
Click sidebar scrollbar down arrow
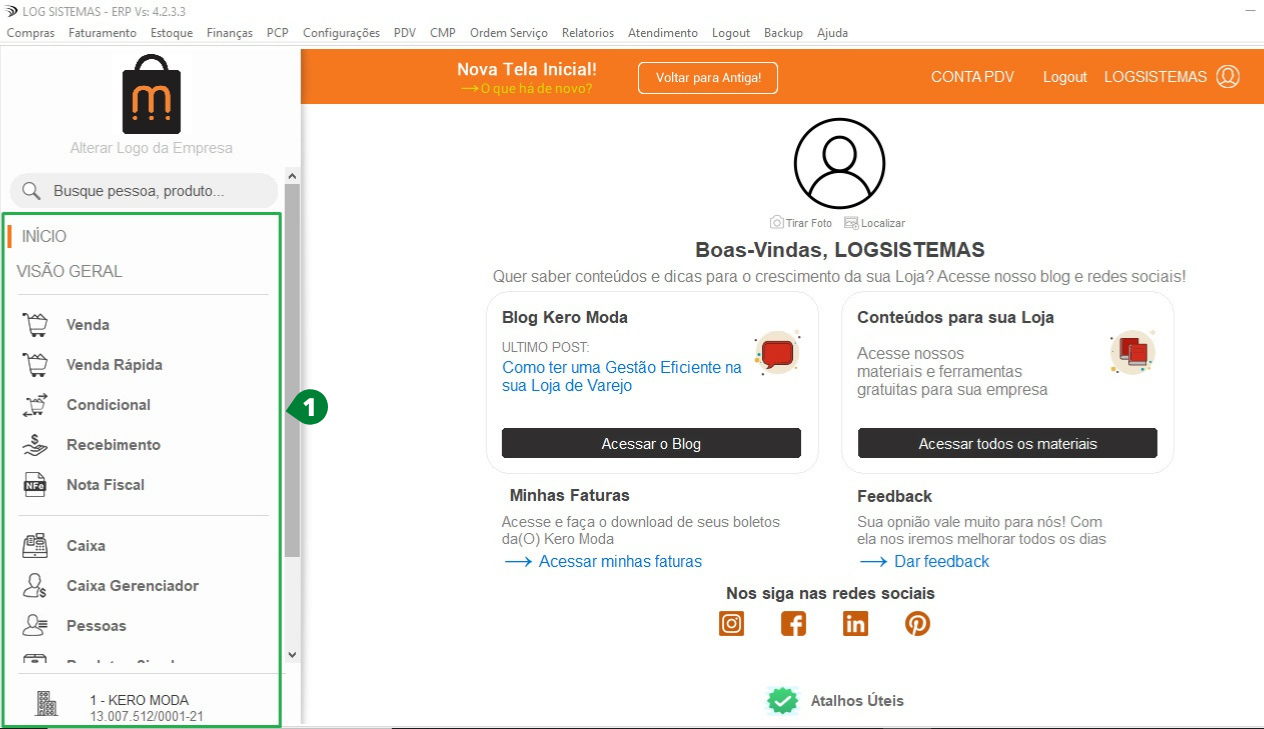[292, 655]
